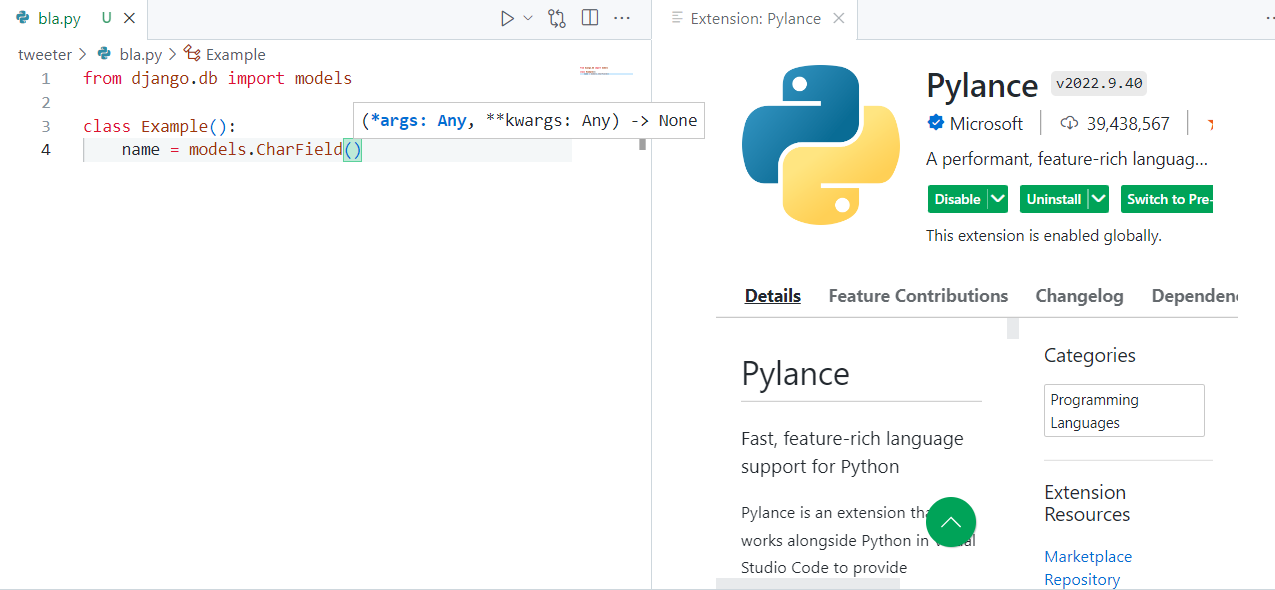
Task: Click the Python symbol icon on the bla.py tab
Action: click(x=22, y=17)
